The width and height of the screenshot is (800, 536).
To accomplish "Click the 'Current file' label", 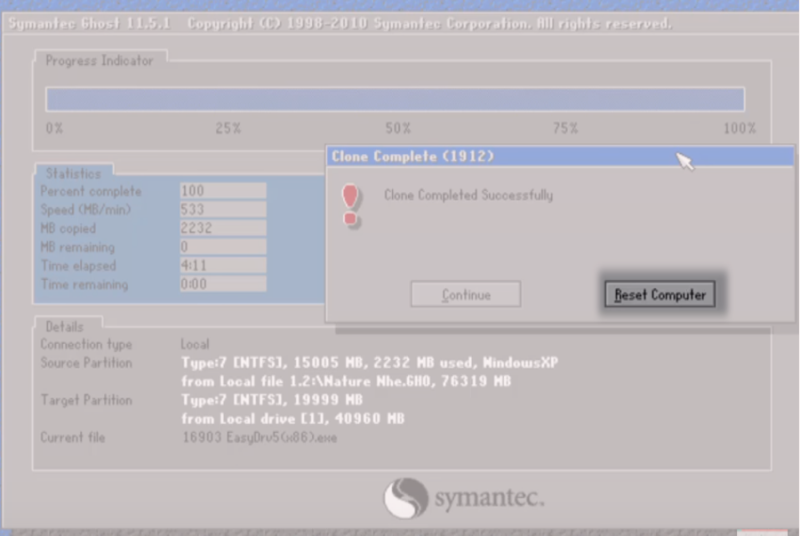I will click(72, 438).
